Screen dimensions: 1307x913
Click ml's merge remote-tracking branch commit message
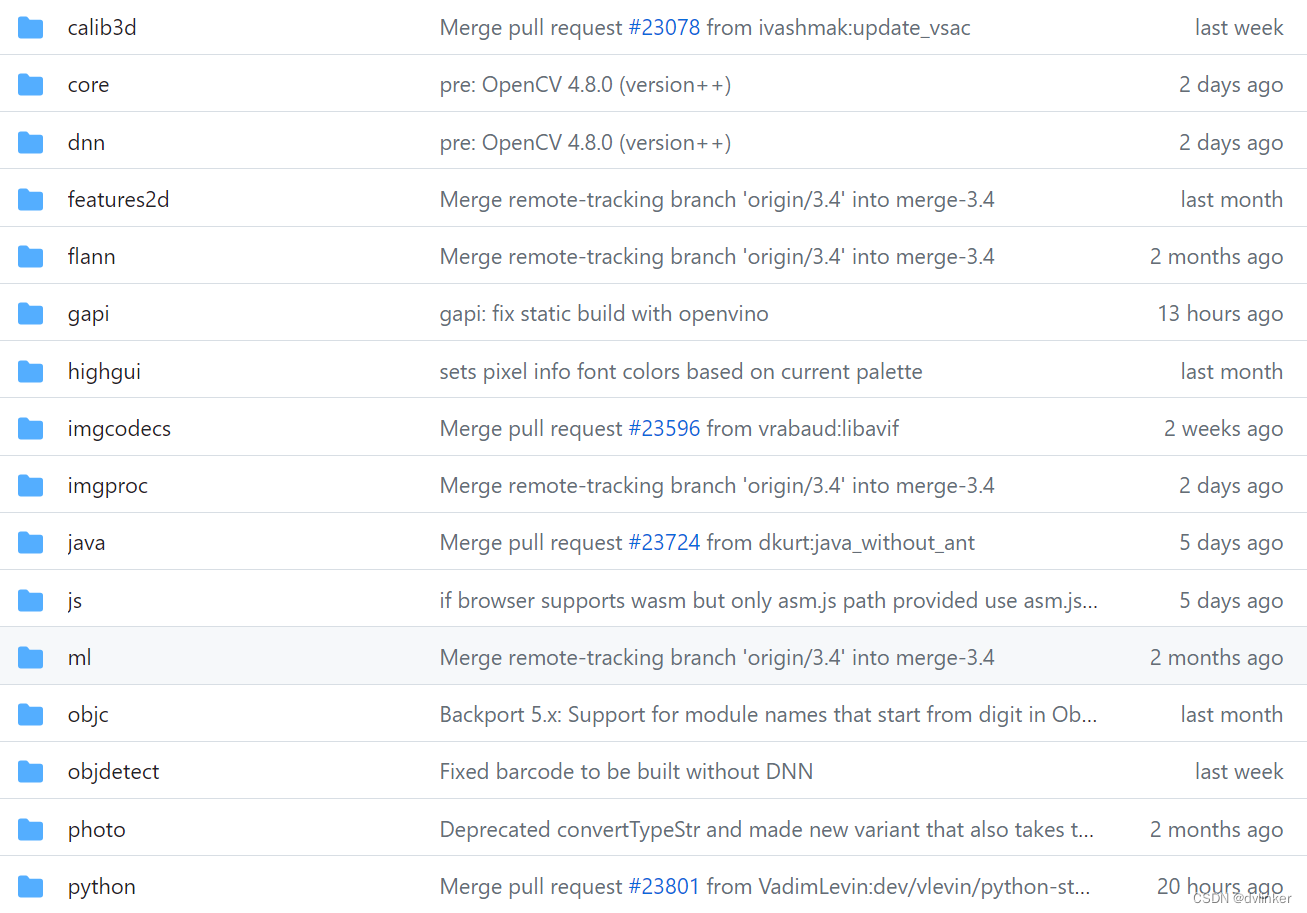point(717,658)
